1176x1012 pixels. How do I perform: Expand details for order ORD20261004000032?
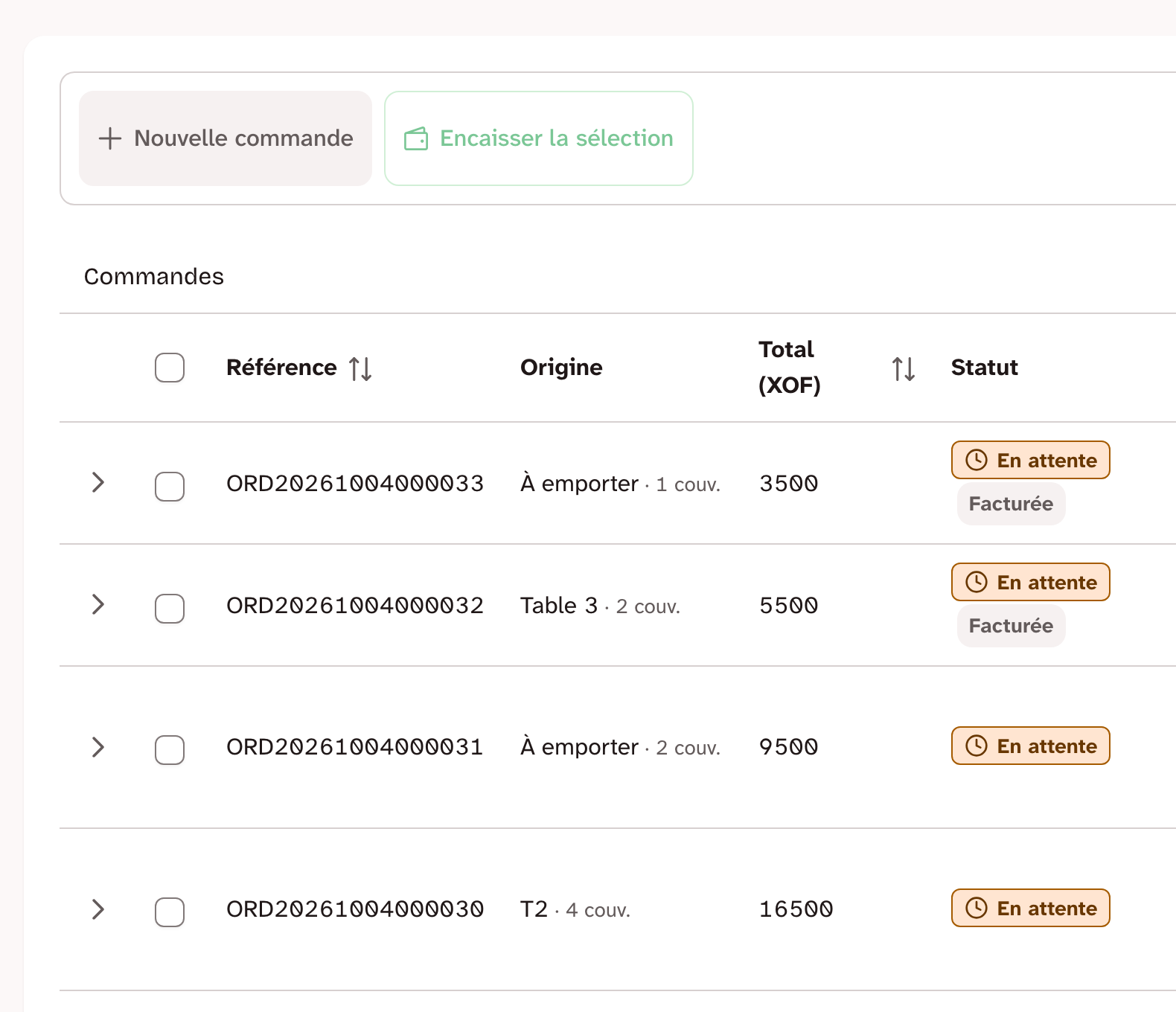[98, 604]
